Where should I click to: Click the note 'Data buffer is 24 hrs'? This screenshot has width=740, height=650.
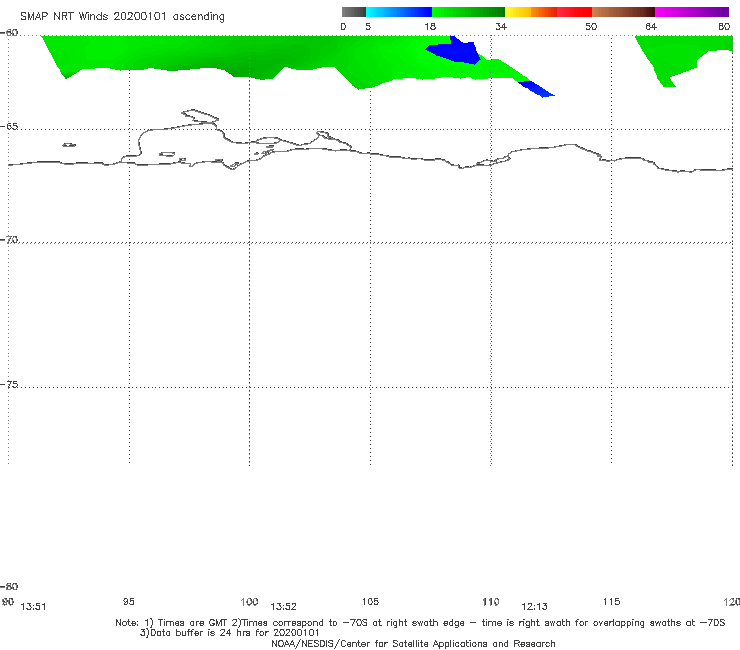230,633
